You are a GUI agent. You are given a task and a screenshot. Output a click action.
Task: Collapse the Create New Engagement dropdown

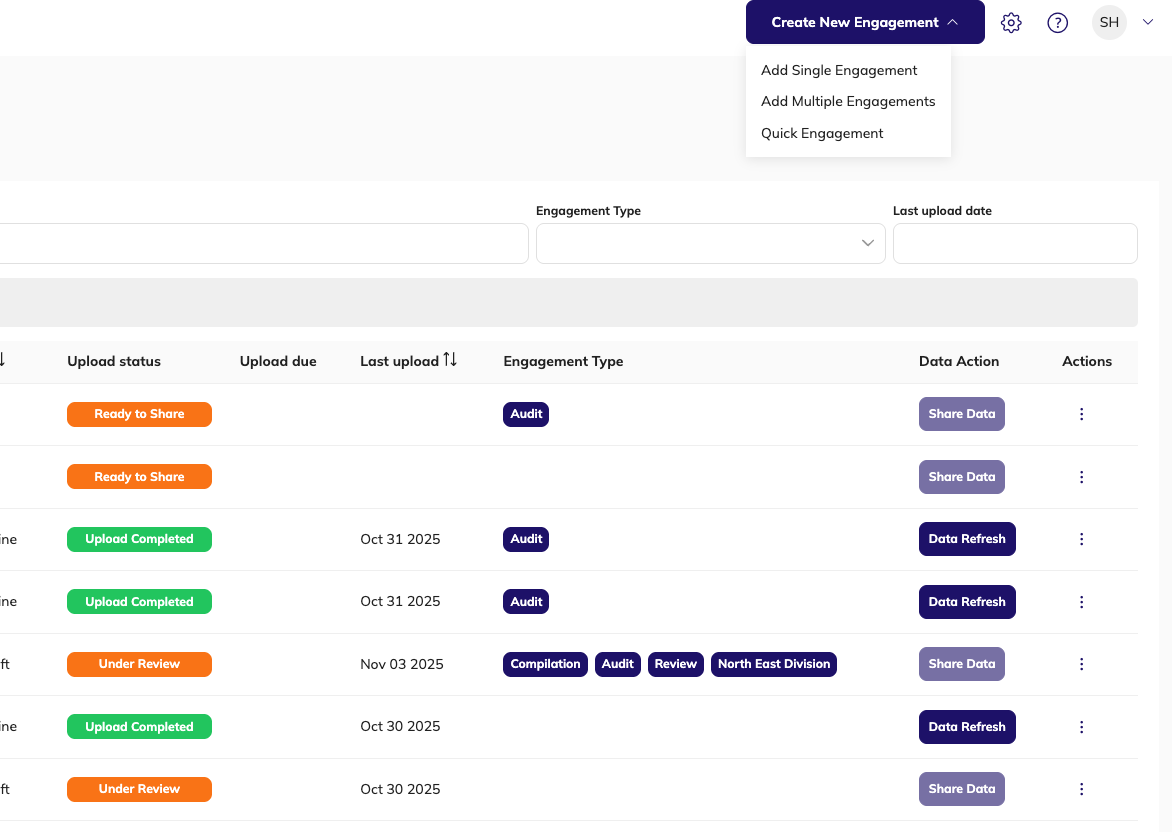tap(864, 22)
